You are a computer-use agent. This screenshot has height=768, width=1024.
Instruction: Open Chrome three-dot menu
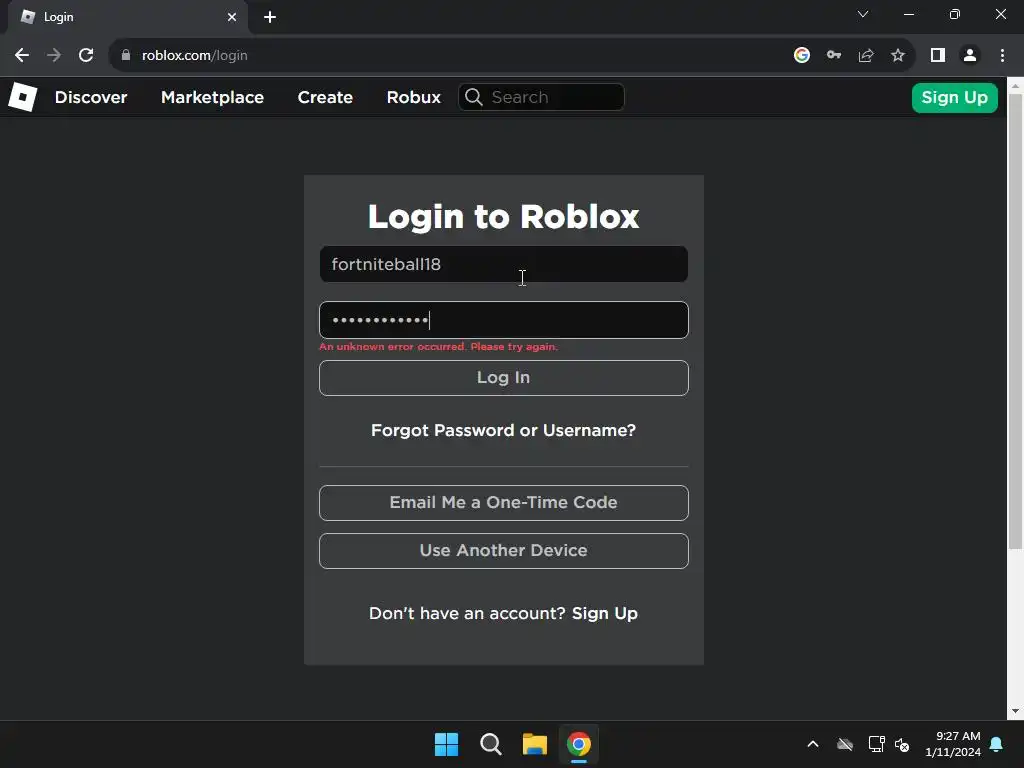click(x=1002, y=56)
